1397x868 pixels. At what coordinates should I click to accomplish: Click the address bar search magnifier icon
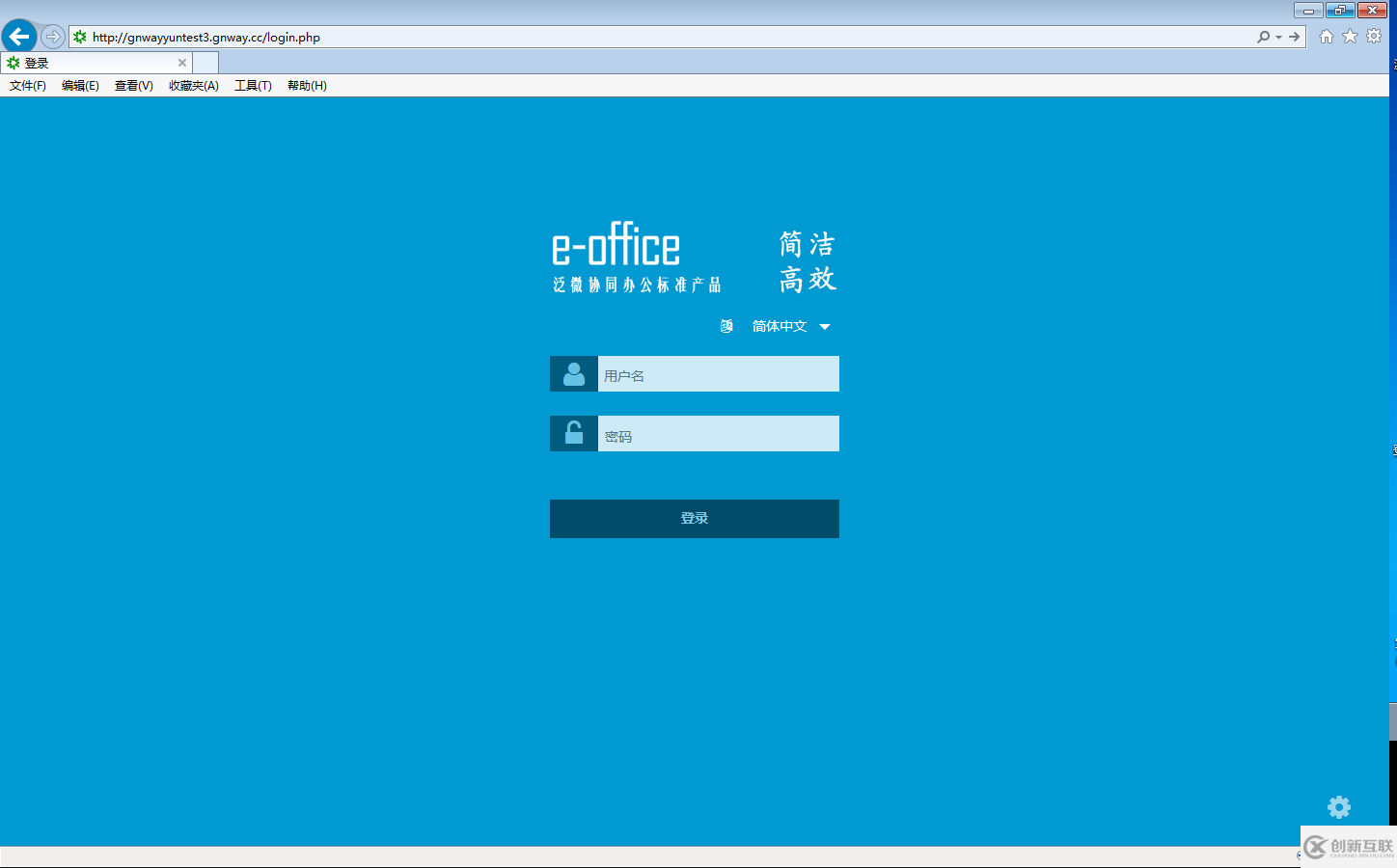click(1263, 37)
